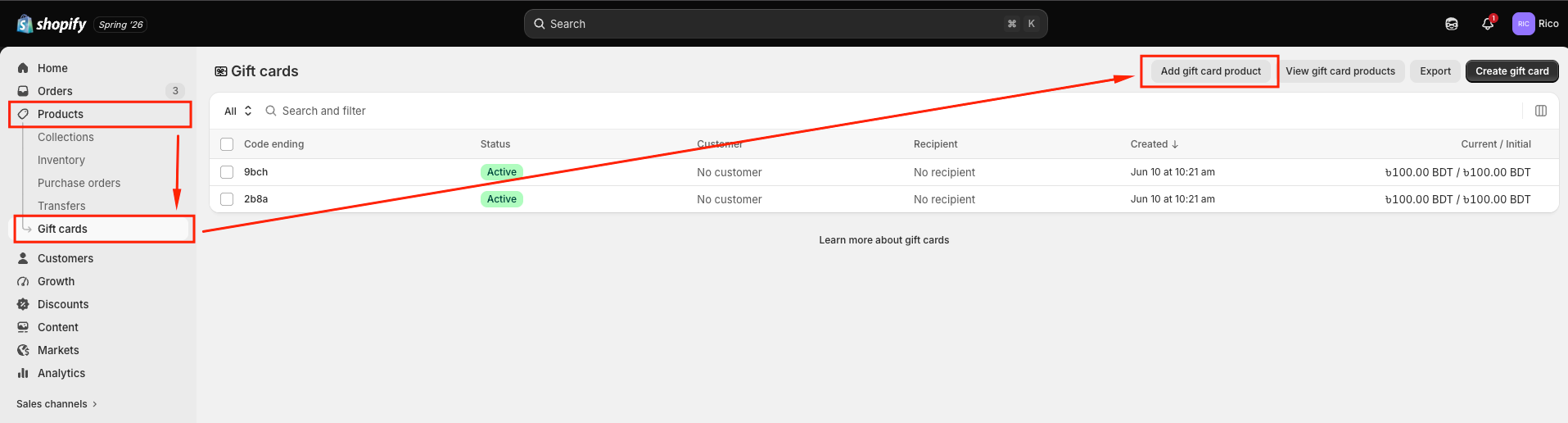Click Active status of 2b8a row

point(502,199)
